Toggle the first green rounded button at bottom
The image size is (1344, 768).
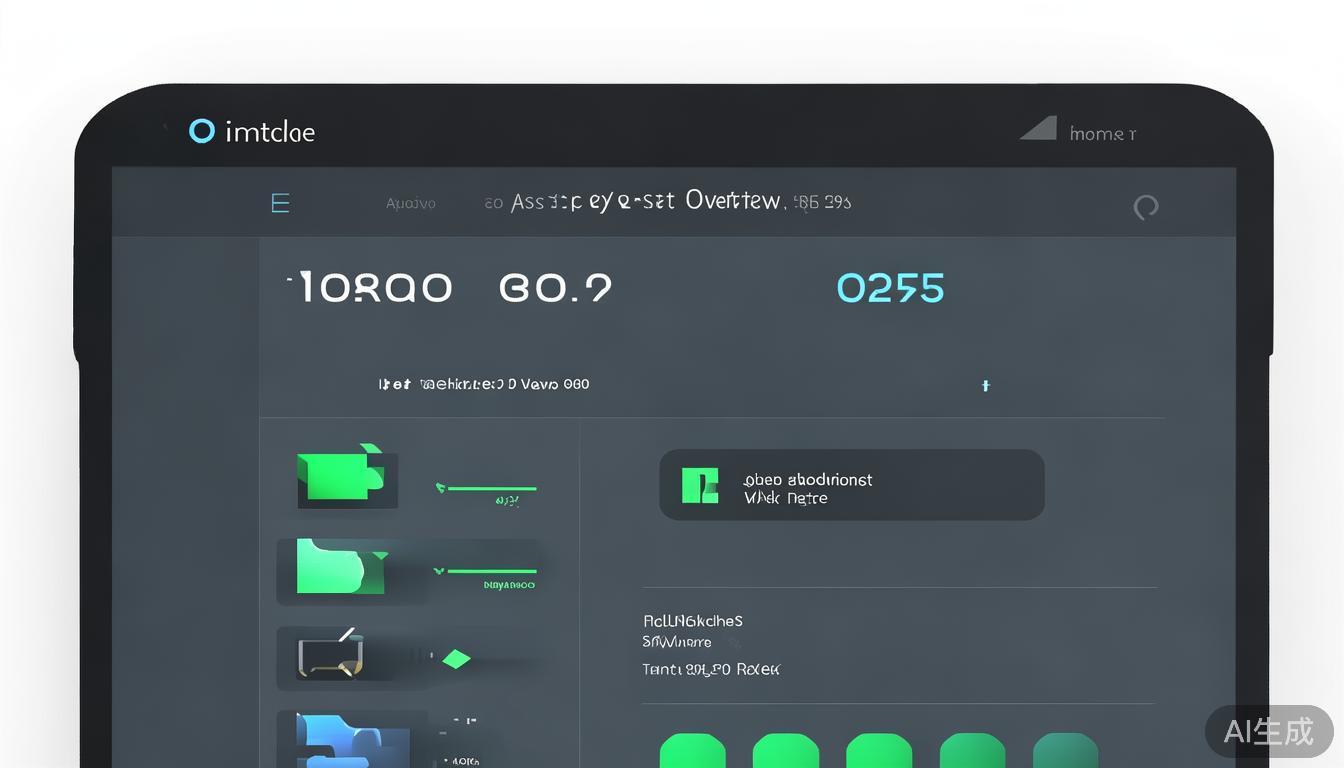click(693, 751)
